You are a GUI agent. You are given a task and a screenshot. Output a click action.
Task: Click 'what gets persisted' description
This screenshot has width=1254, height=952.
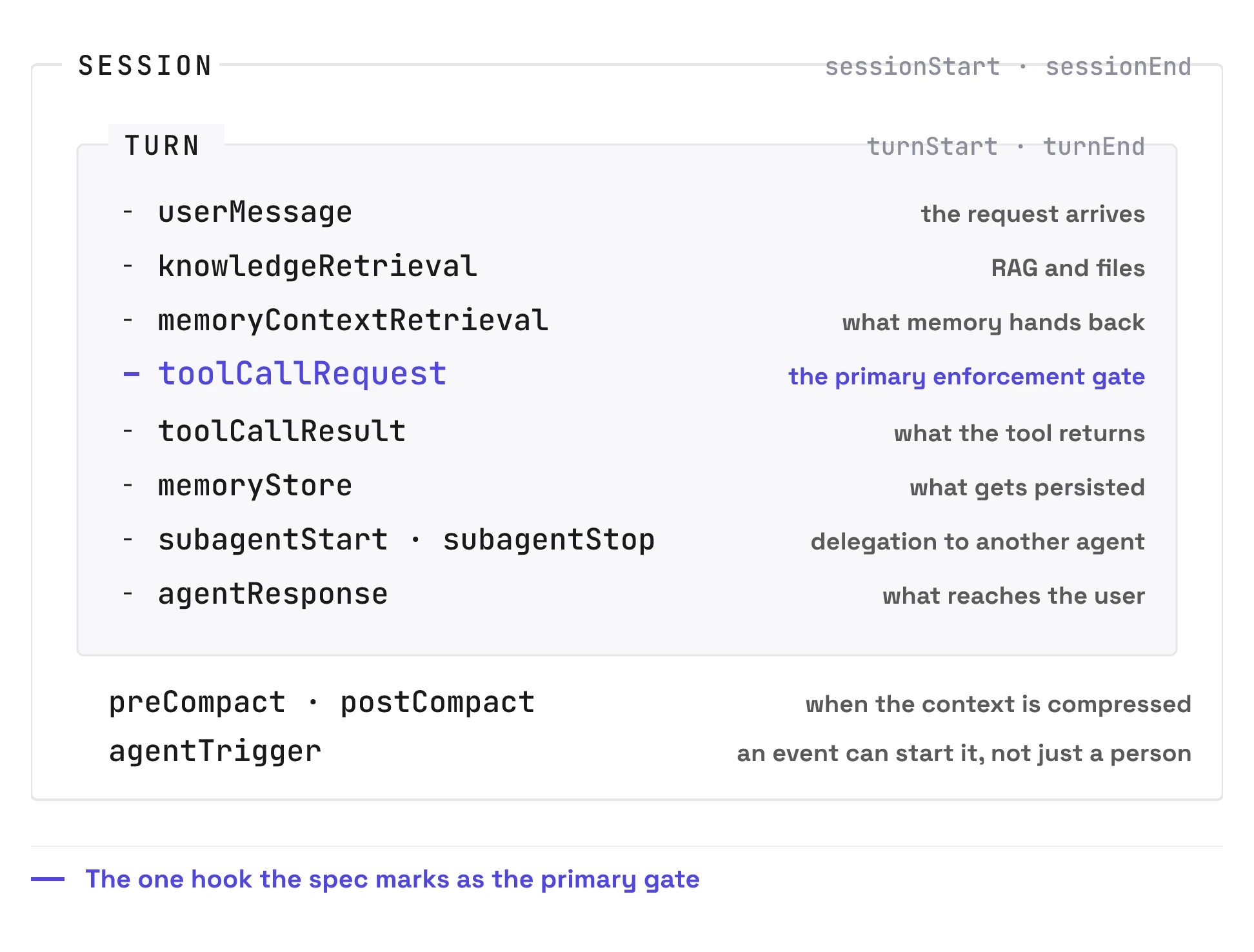click(x=1027, y=488)
